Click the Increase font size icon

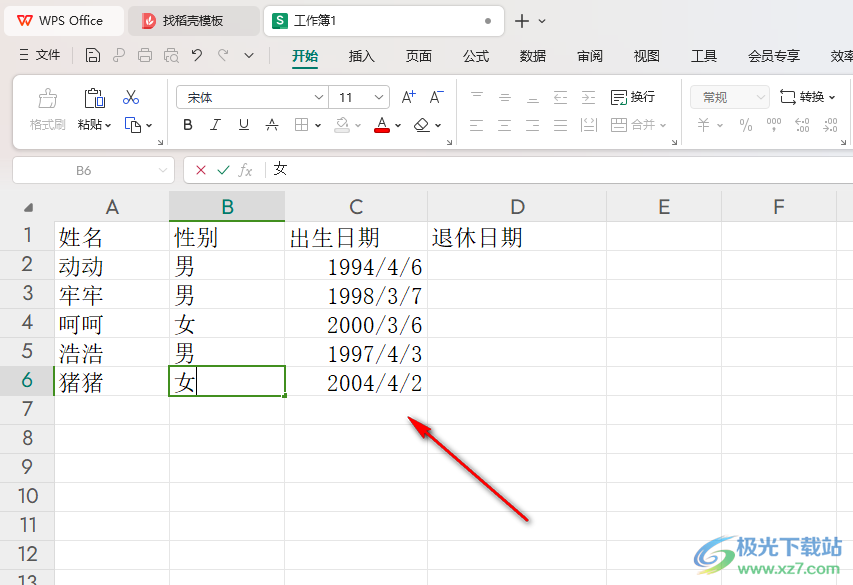click(x=409, y=97)
